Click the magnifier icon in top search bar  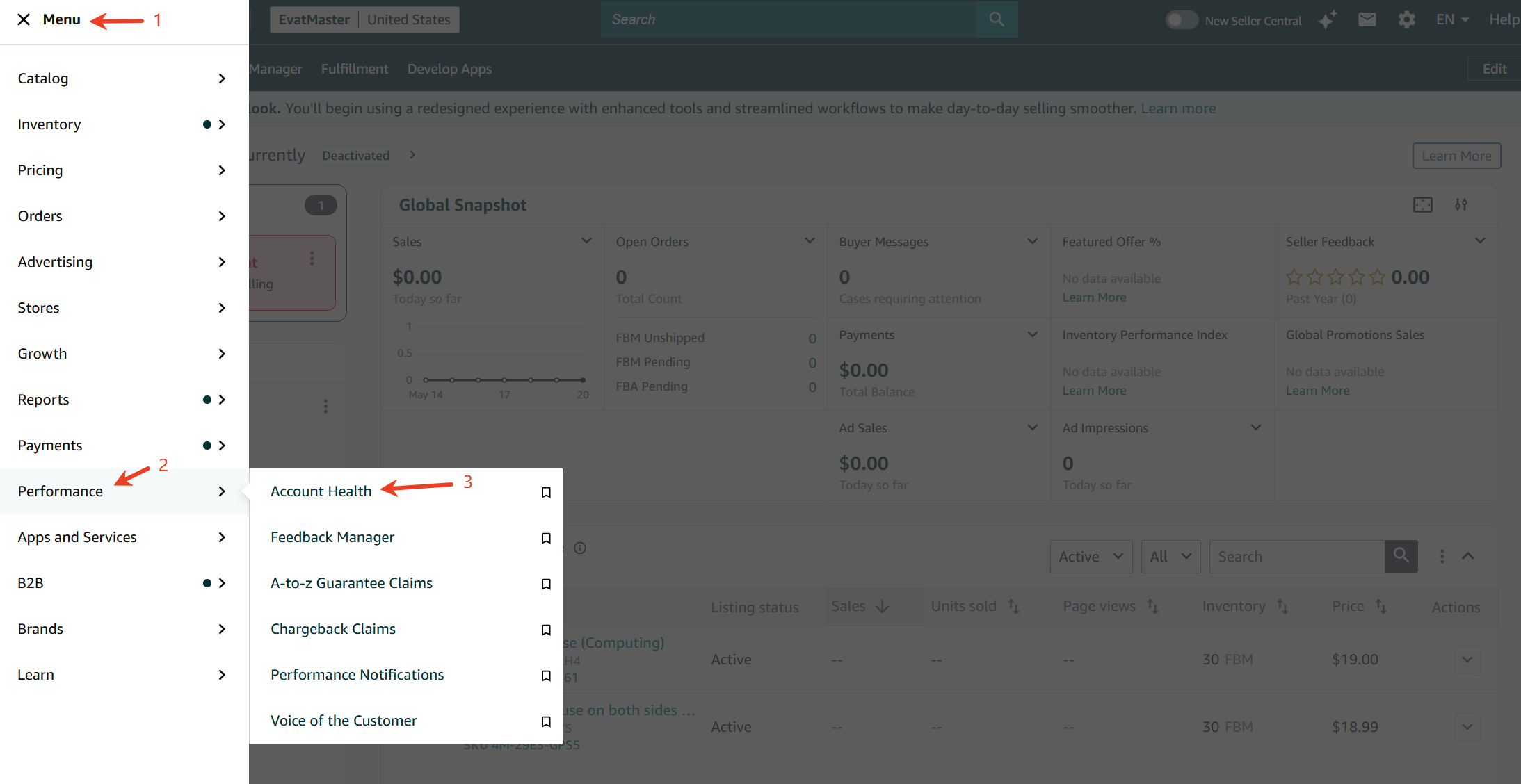(997, 19)
